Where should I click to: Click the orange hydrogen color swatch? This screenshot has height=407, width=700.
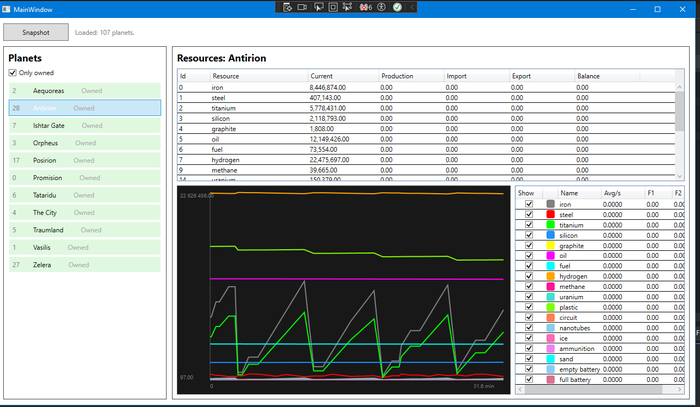point(550,276)
